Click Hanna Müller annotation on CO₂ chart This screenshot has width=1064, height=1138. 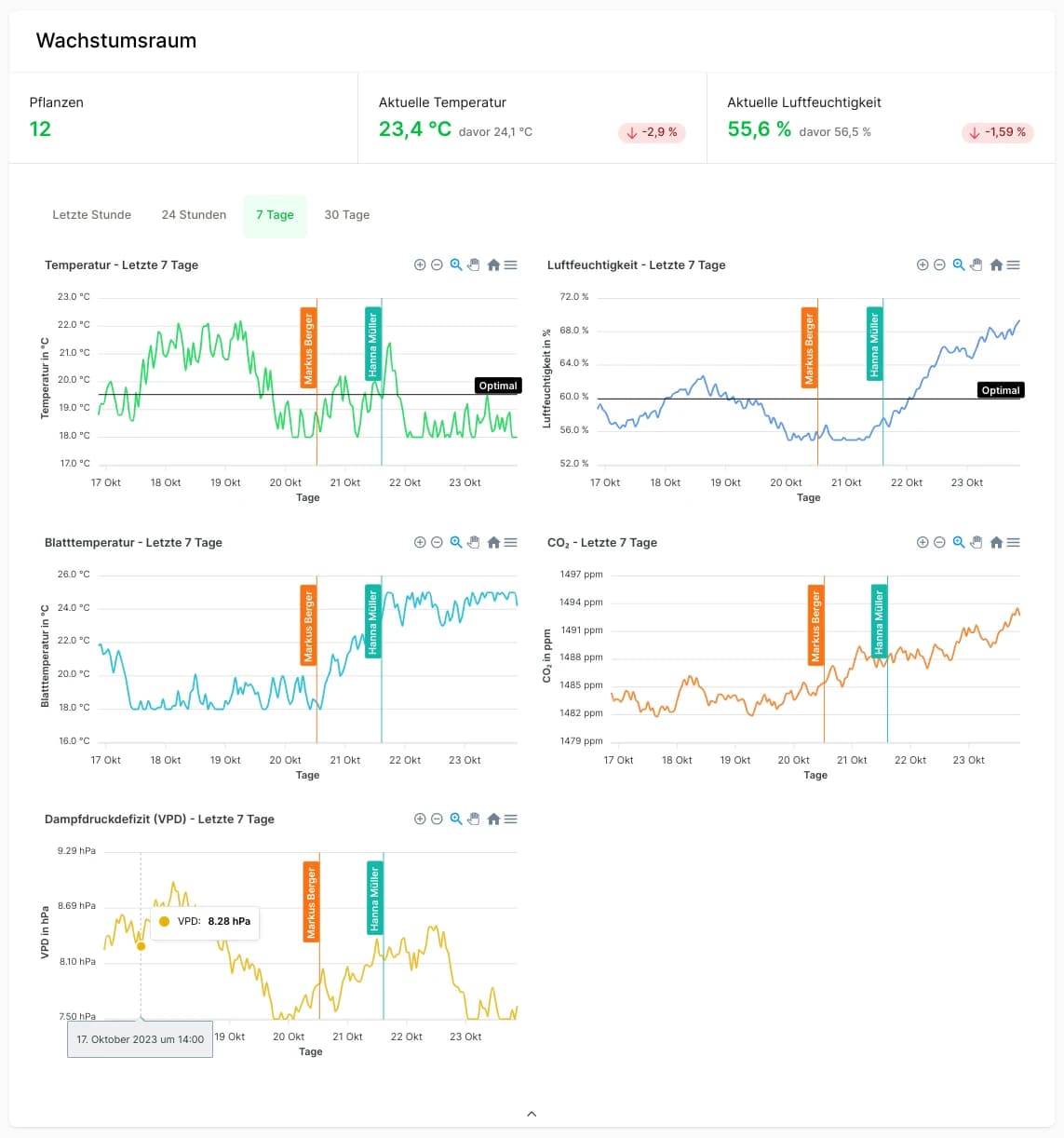(x=878, y=622)
